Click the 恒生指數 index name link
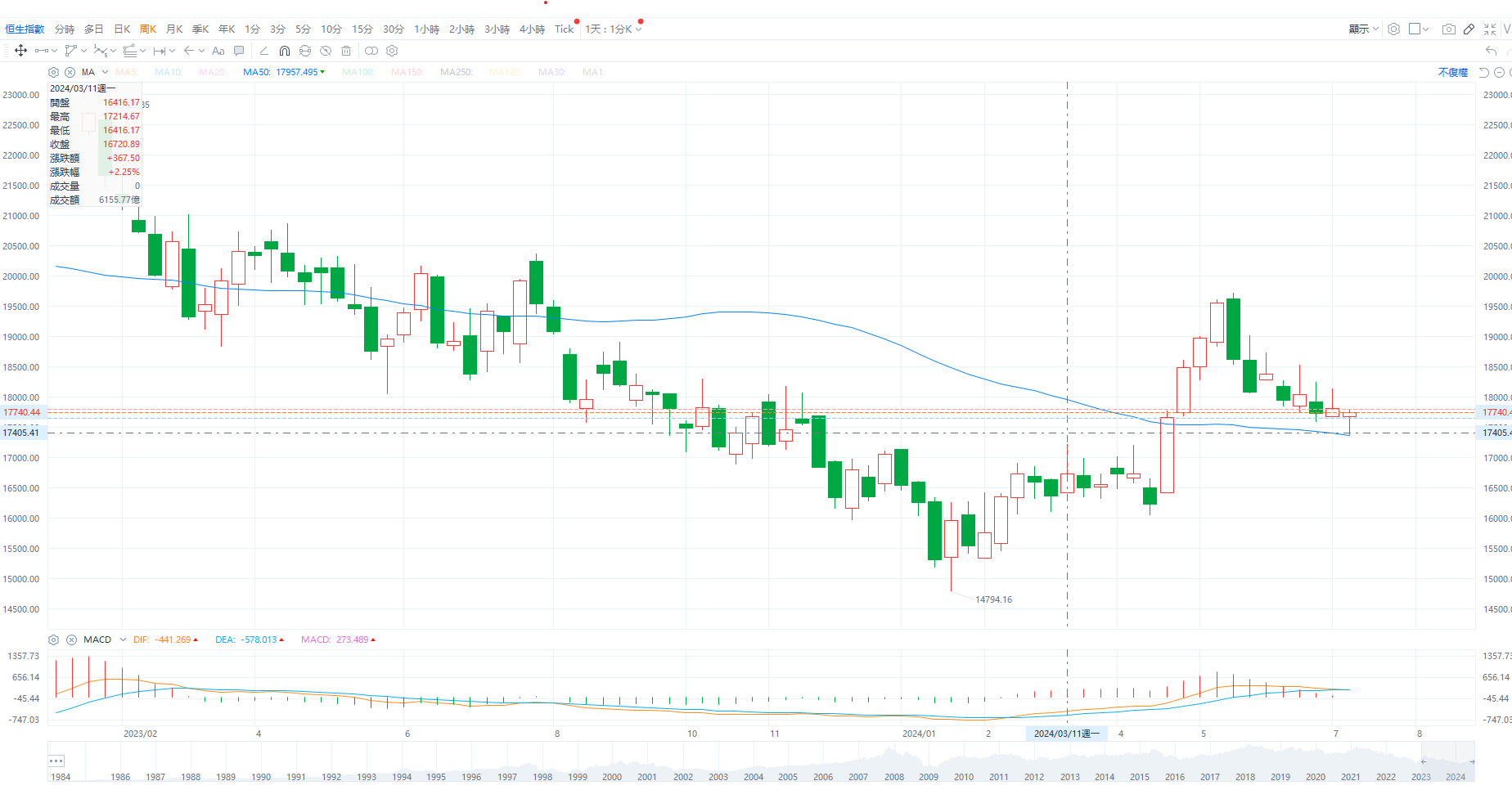This screenshot has height=790, width=1512. coord(25,29)
